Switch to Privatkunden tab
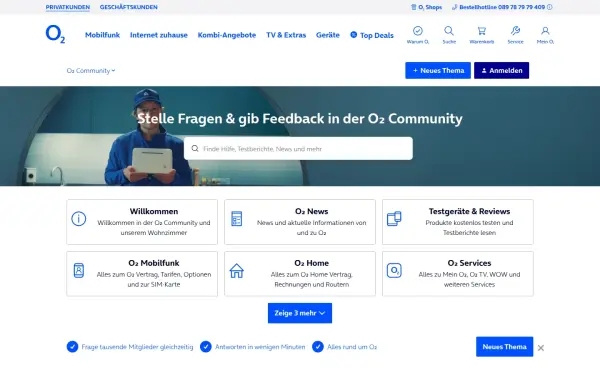 (68, 7)
